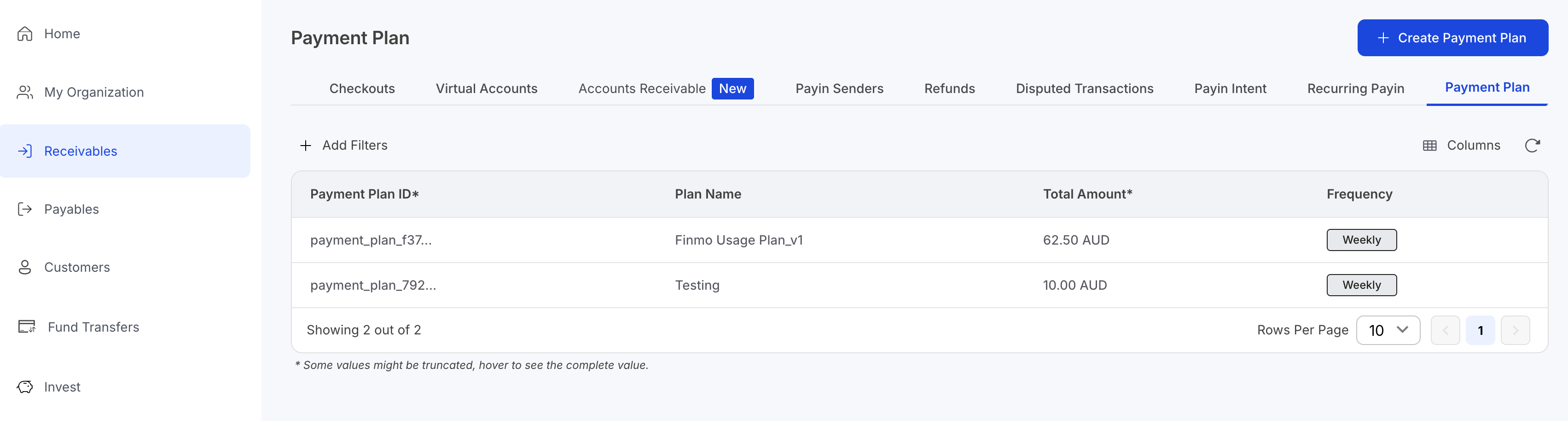Click Add Filters
Image resolution: width=1568 pixels, height=421 pixels.
(344, 145)
